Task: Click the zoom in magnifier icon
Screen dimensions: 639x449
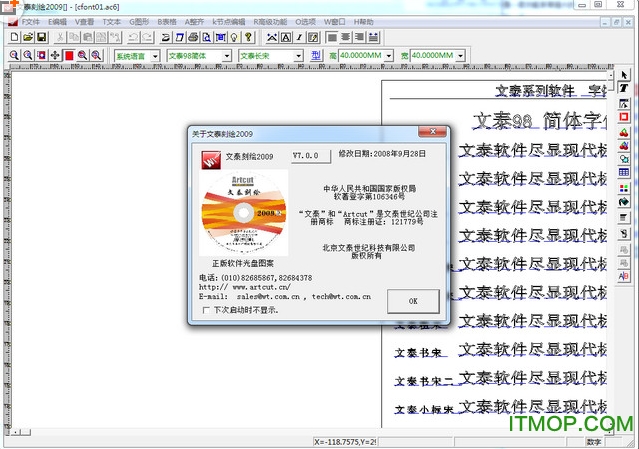Action: coord(14,55)
